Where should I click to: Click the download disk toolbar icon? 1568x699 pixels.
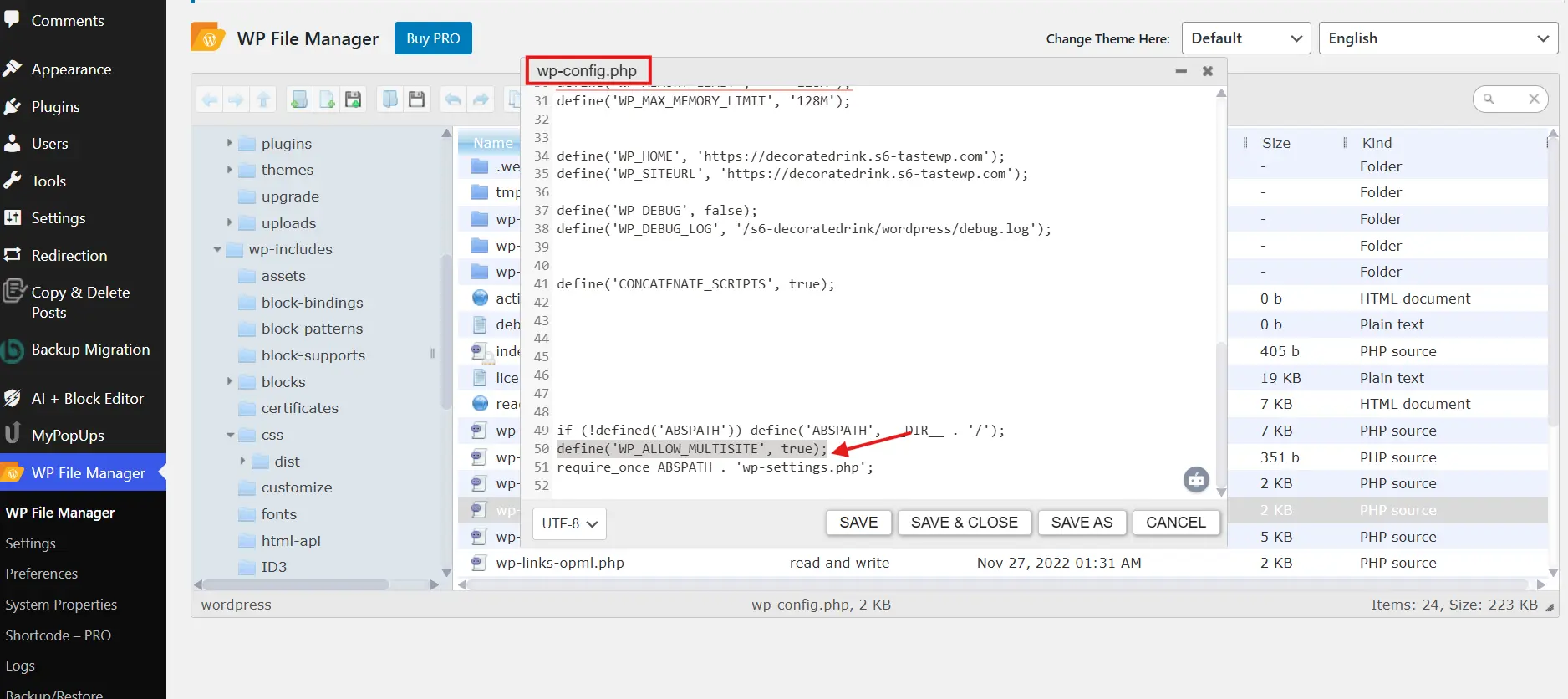pyautogui.click(x=416, y=100)
